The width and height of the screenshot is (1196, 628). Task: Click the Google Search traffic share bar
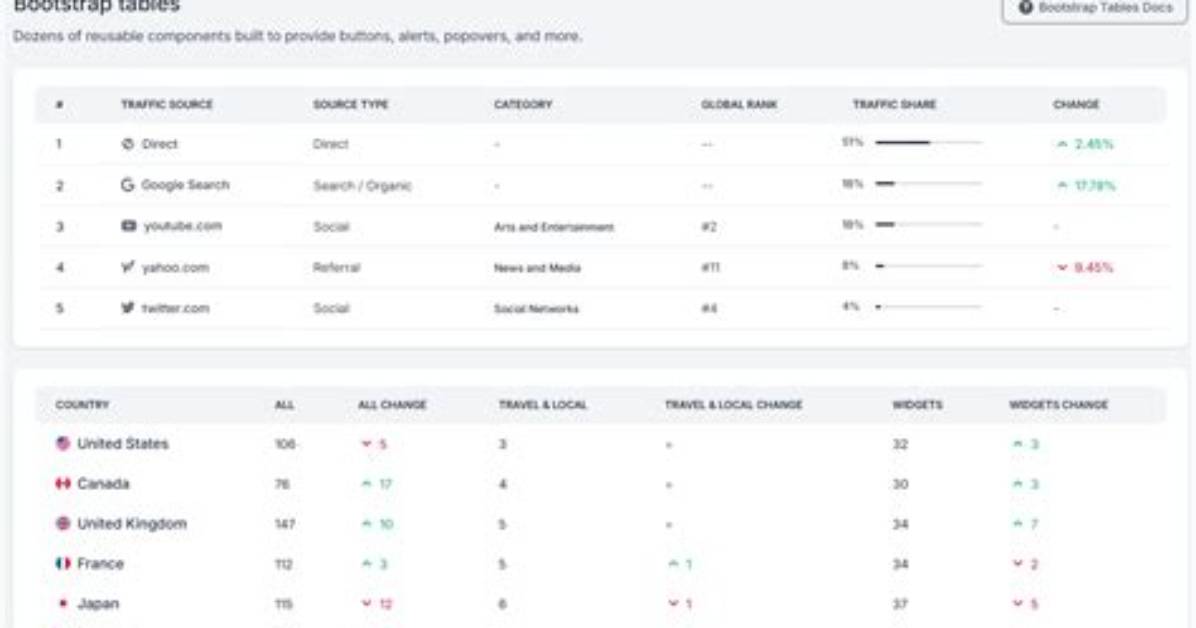(x=928, y=184)
